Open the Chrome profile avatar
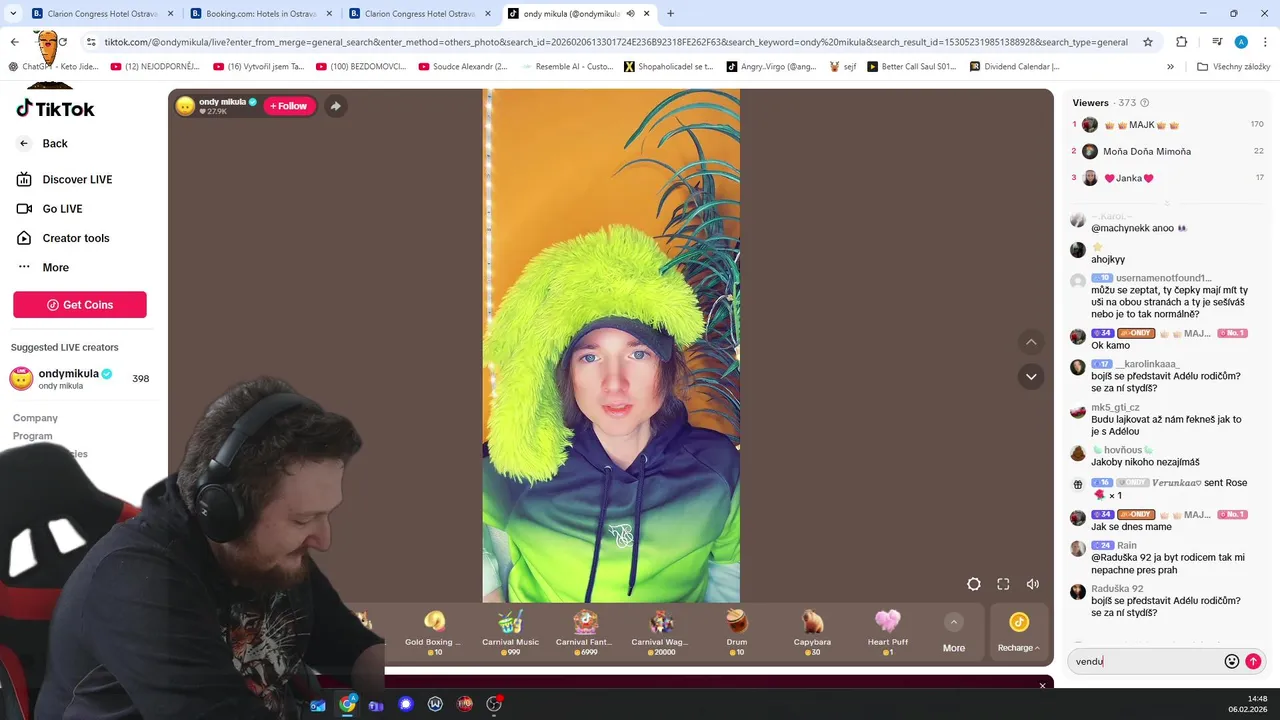This screenshot has width=1280, height=720. tap(1241, 42)
